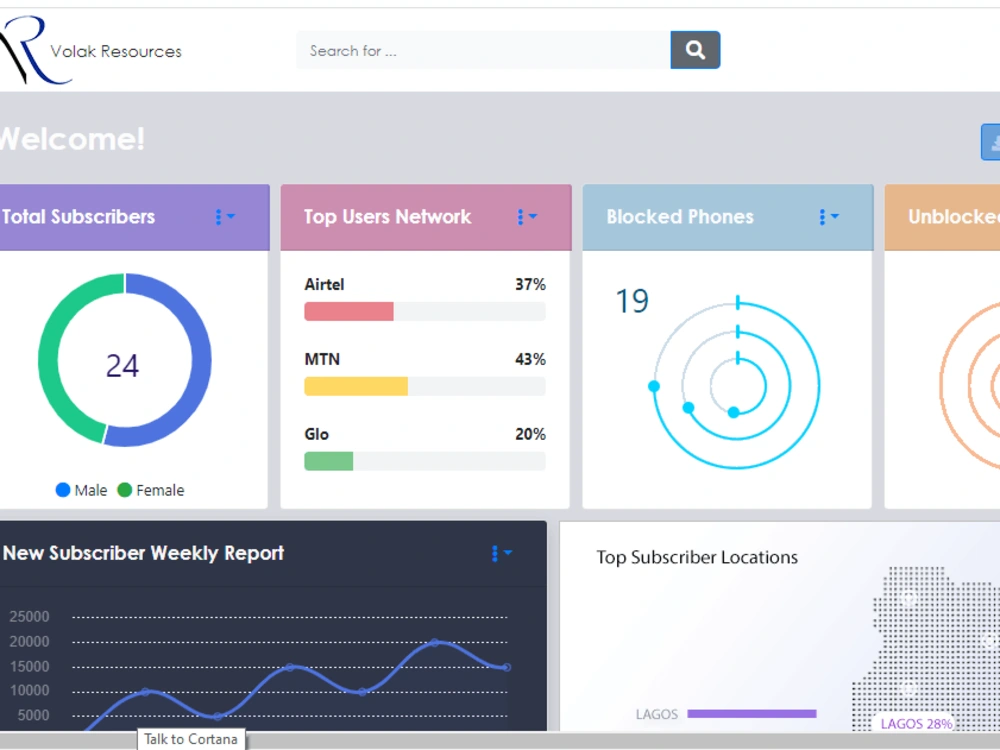Image resolution: width=1000 pixels, height=750 pixels.
Task: Click the LAGOS purple location bar
Action: coord(752,714)
